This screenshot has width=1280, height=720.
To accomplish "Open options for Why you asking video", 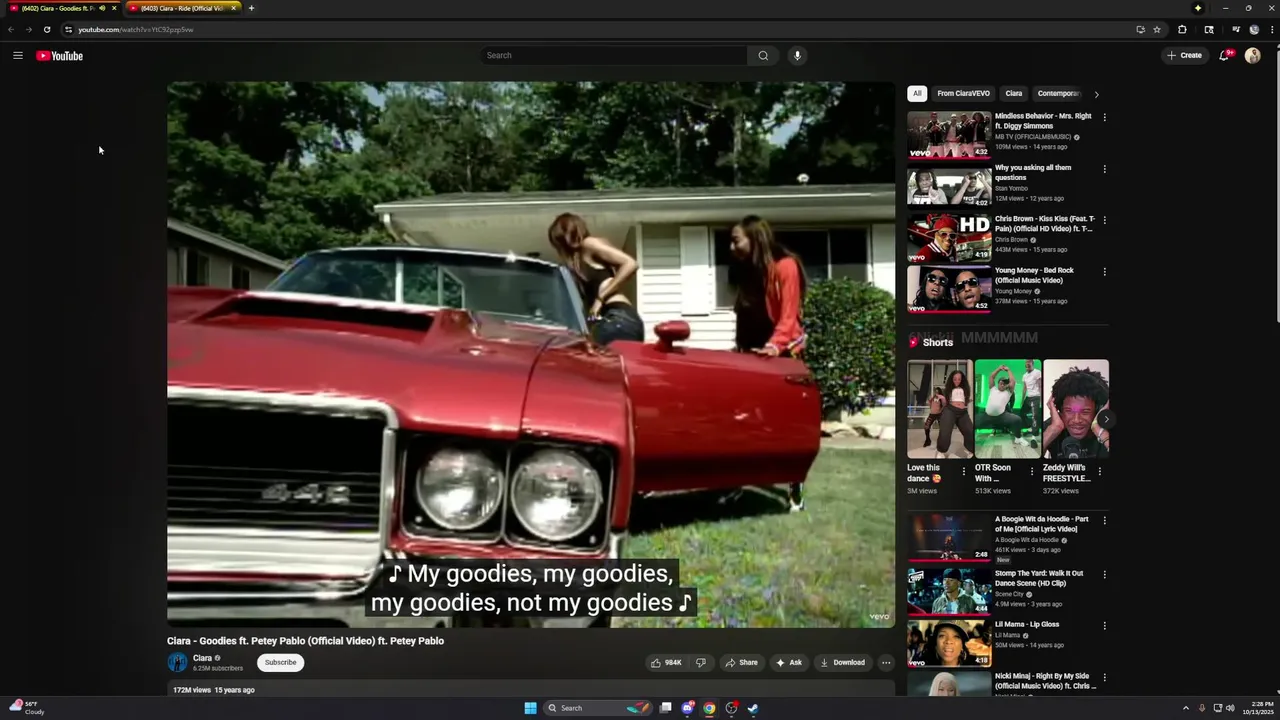I will 1104,169.
